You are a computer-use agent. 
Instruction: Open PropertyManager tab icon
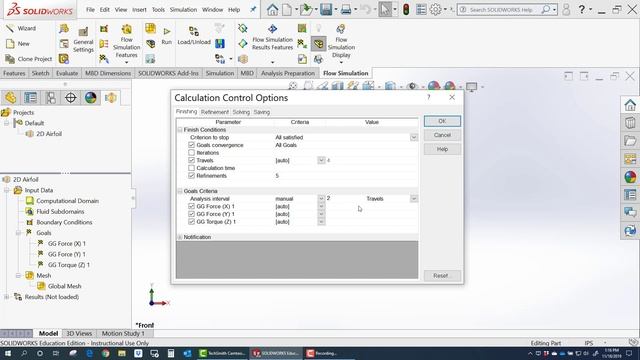pyautogui.click(x=31, y=98)
